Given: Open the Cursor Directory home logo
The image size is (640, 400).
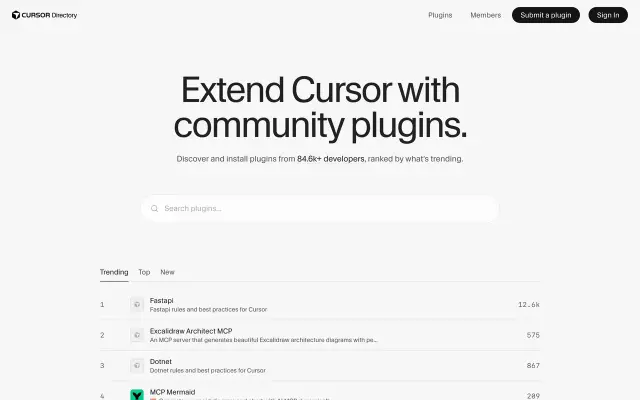Looking at the screenshot, I should [x=44, y=15].
